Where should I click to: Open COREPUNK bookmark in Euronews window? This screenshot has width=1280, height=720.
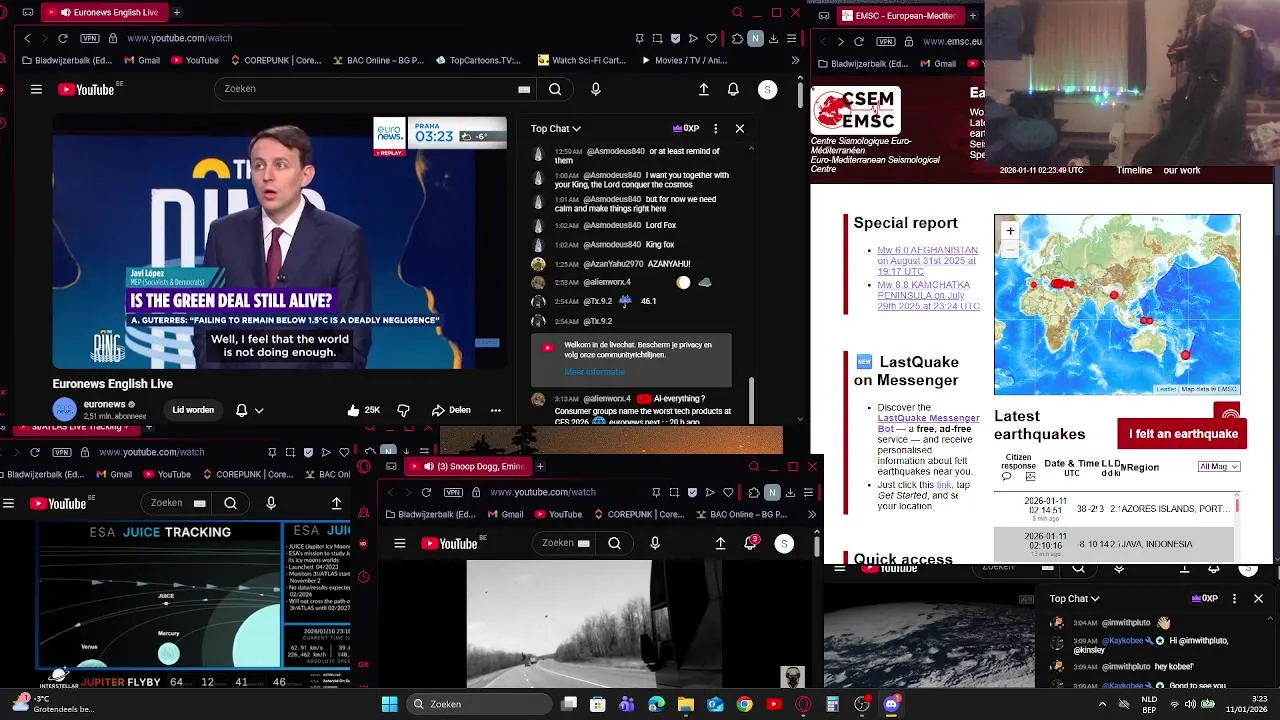tap(274, 60)
